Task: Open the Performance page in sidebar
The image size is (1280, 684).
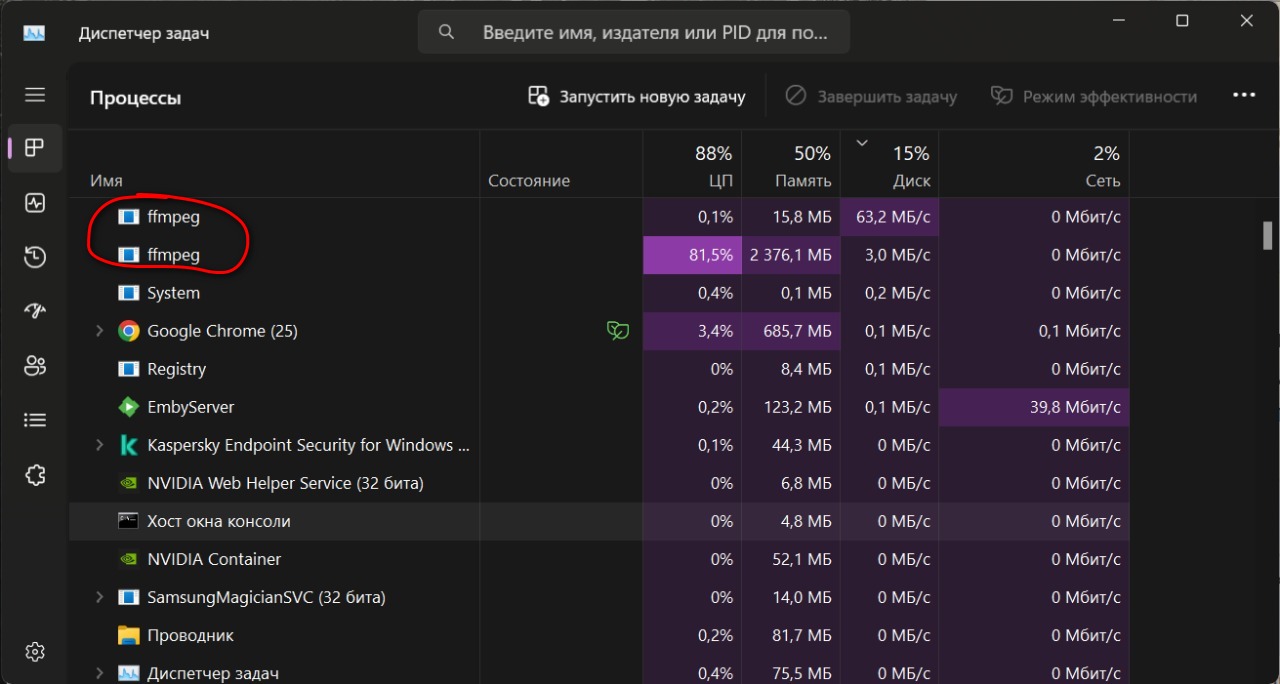Action: (35, 203)
